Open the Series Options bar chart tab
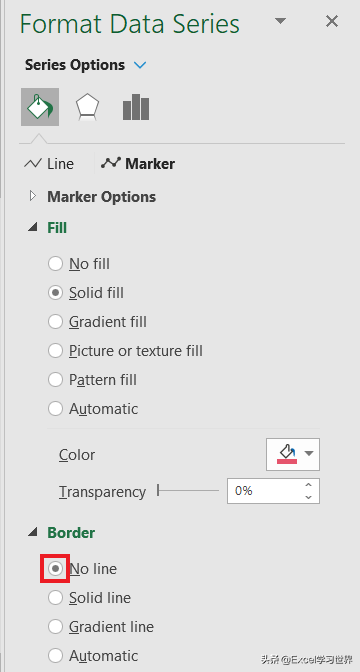 coord(136,107)
